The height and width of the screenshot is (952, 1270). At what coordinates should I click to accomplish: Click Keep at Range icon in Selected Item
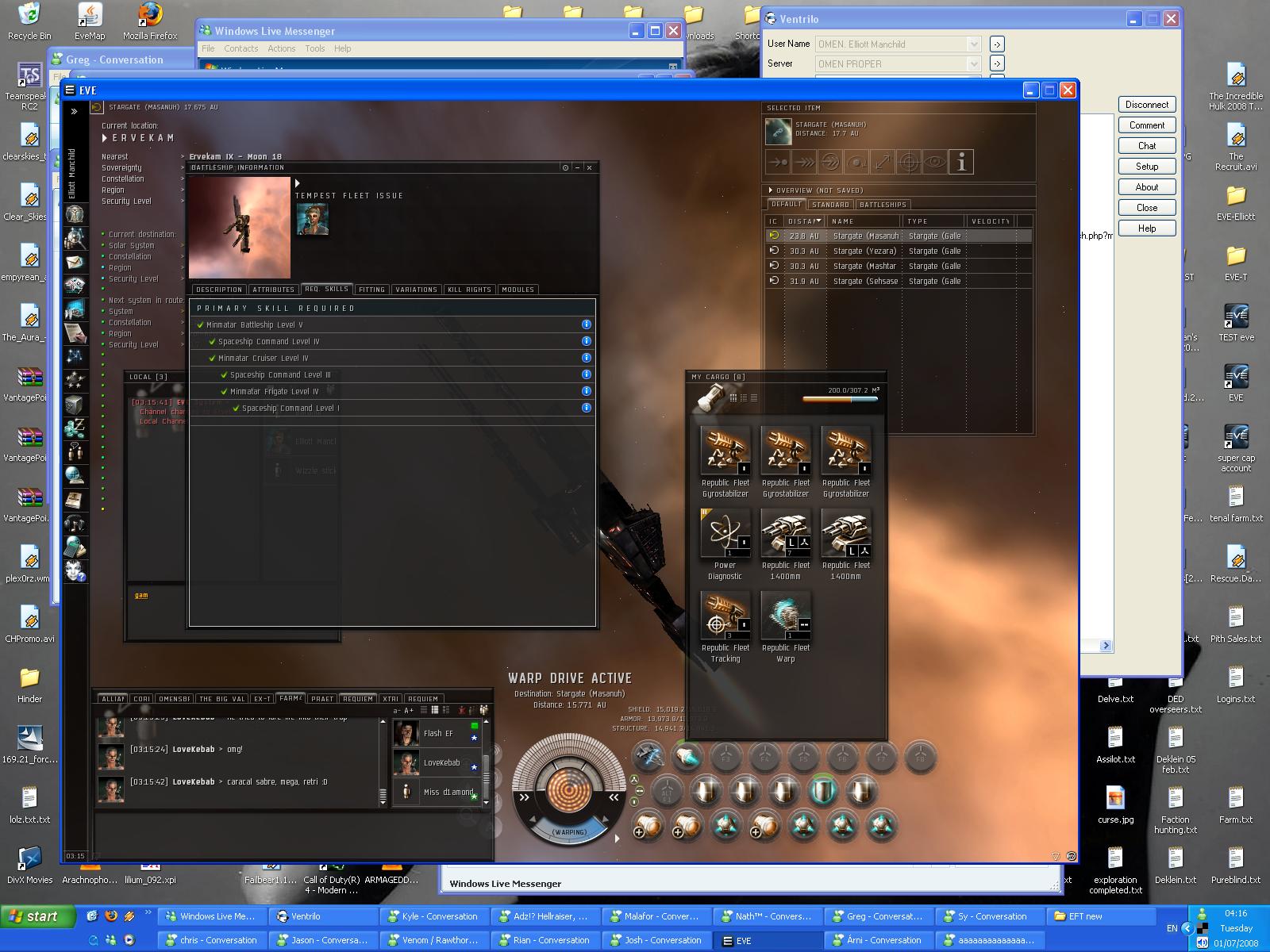point(883,163)
